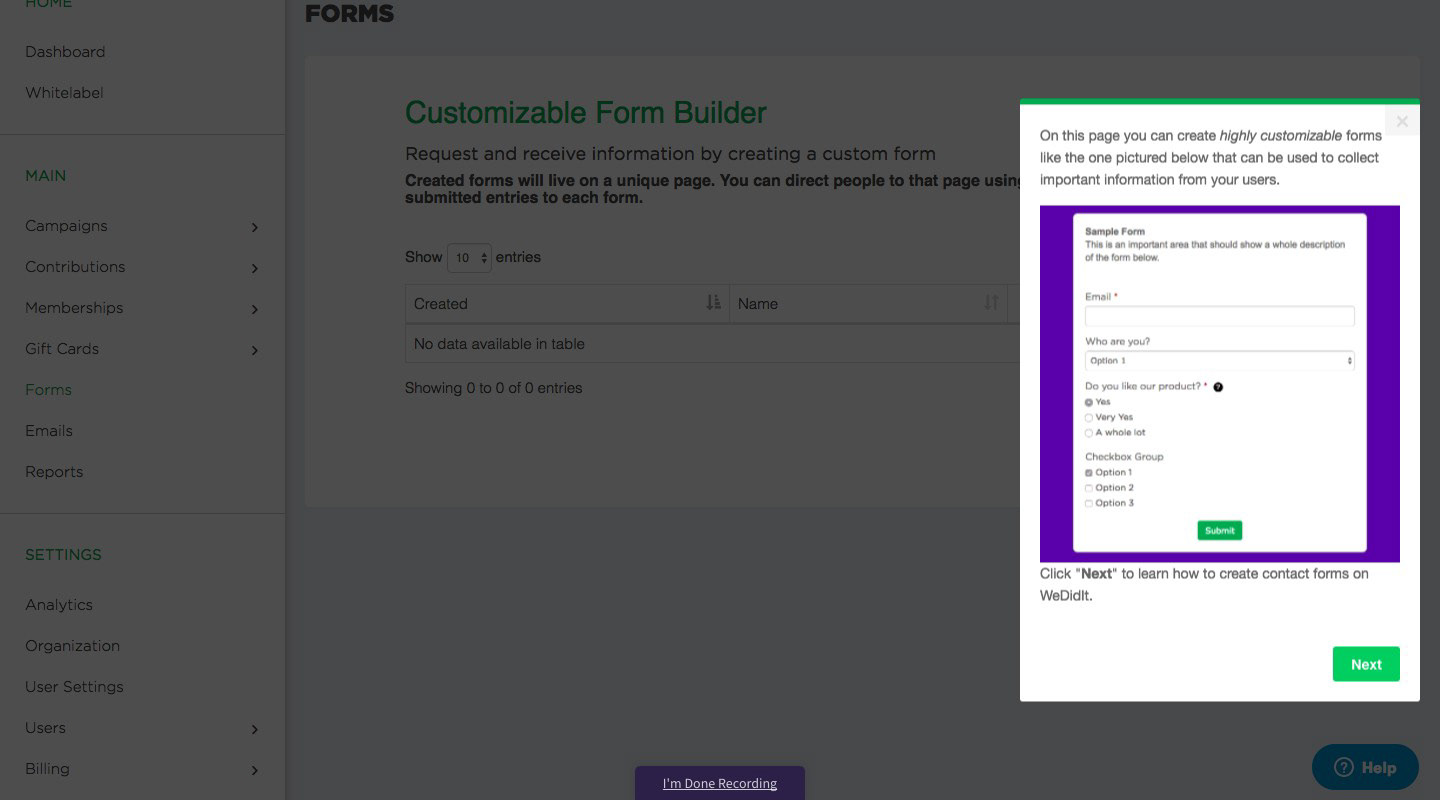The width and height of the screenshot is (1440, 800).
Task: Open the Gift Cards menu item
Action: pos(62,349)
